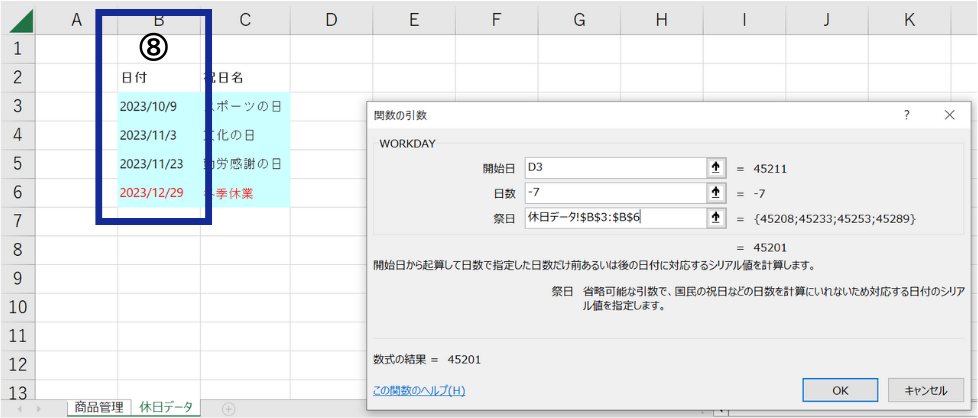Click the 祭日 range input field
This screenshot has height=418, width=978.
[614, 218]
